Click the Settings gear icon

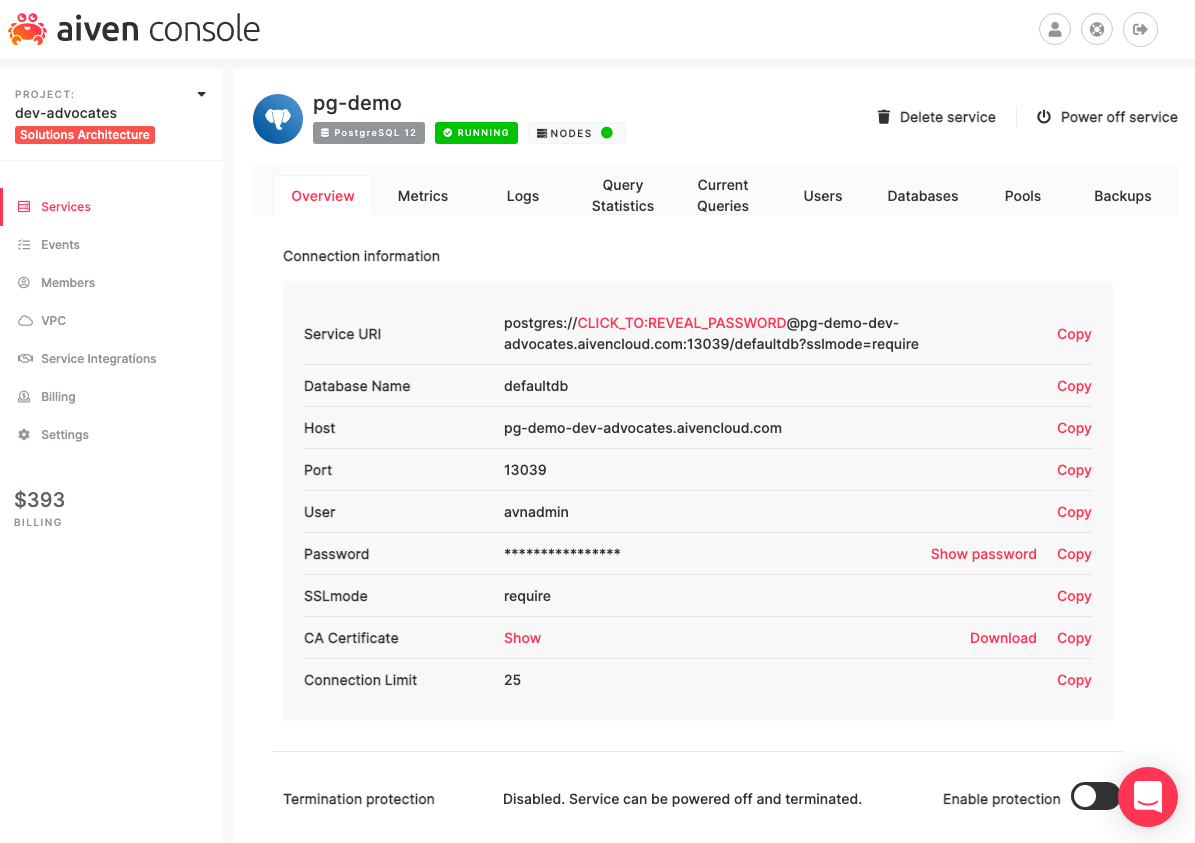[x=24, y=435]
